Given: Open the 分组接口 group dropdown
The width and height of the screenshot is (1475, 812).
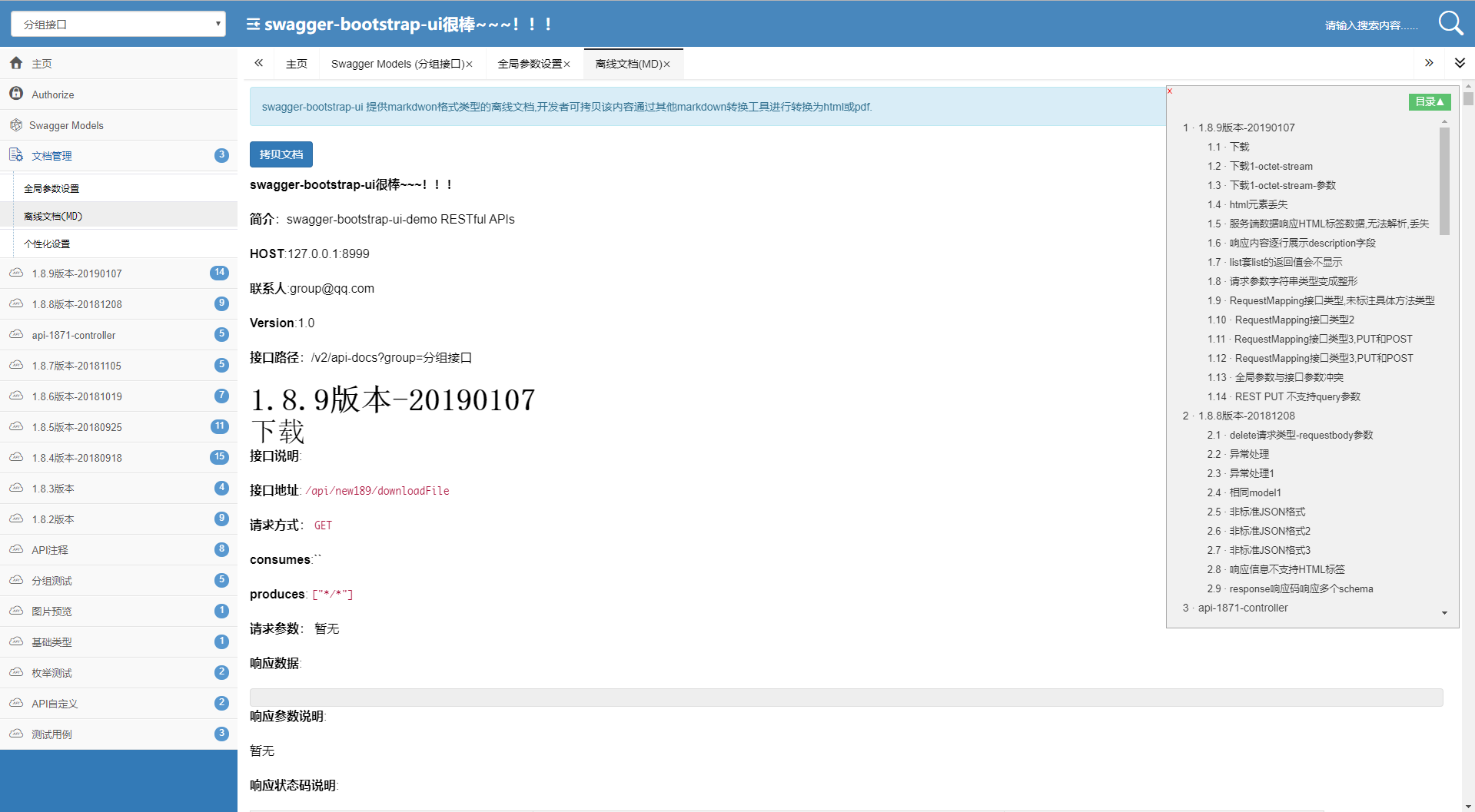Looking at the screenshot, I should coord(118,24).
